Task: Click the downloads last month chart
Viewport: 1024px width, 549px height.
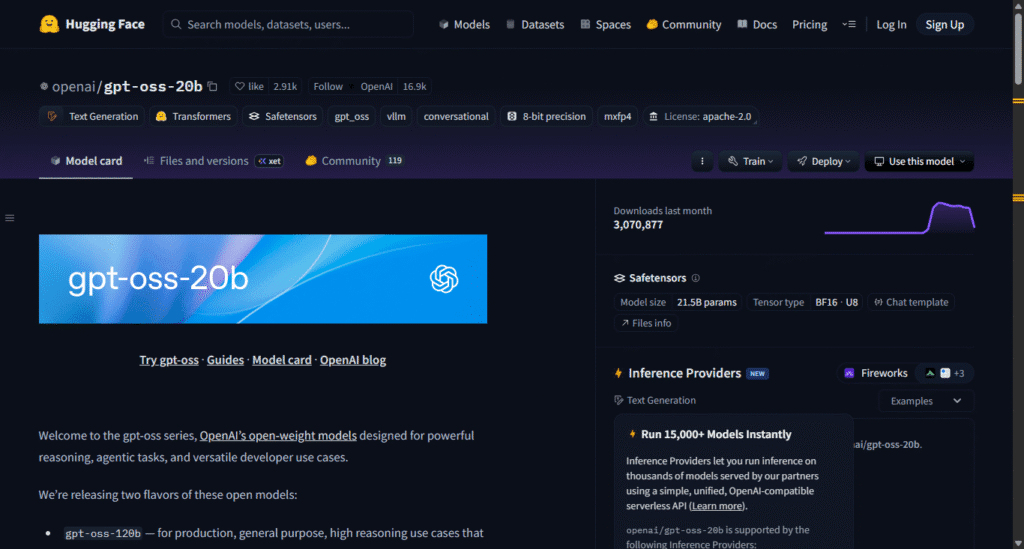Action: pyautogui.click(x=899, y=218)
